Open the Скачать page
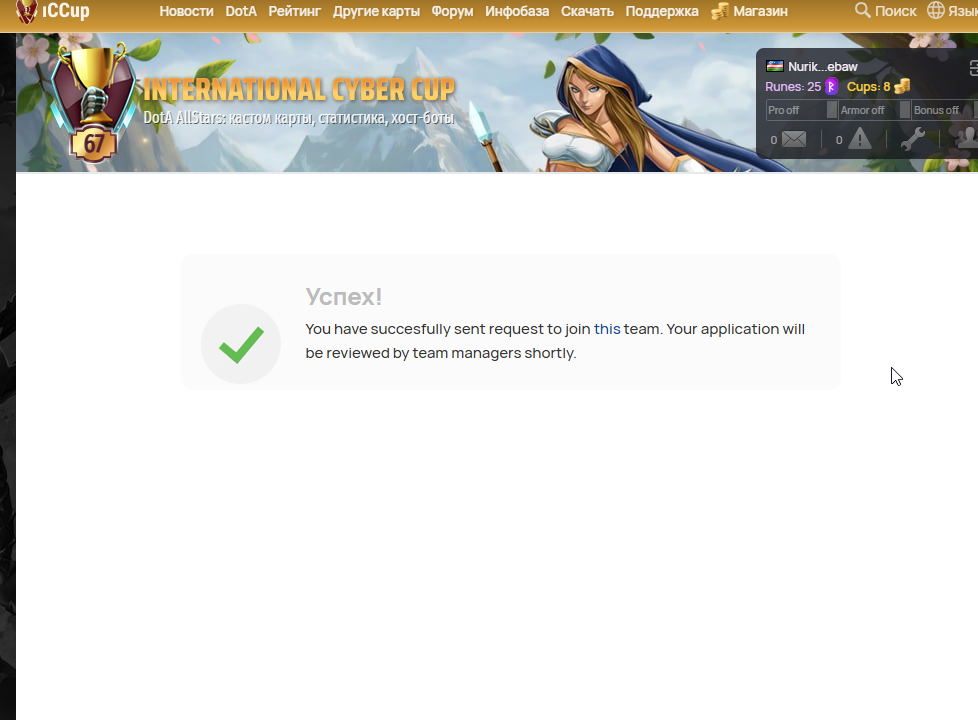978x720 pixels. tap(587, 11)
